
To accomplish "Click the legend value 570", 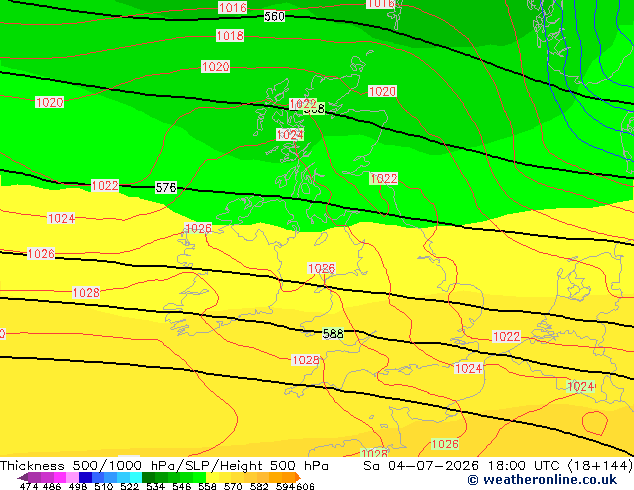I will point(233,486).
